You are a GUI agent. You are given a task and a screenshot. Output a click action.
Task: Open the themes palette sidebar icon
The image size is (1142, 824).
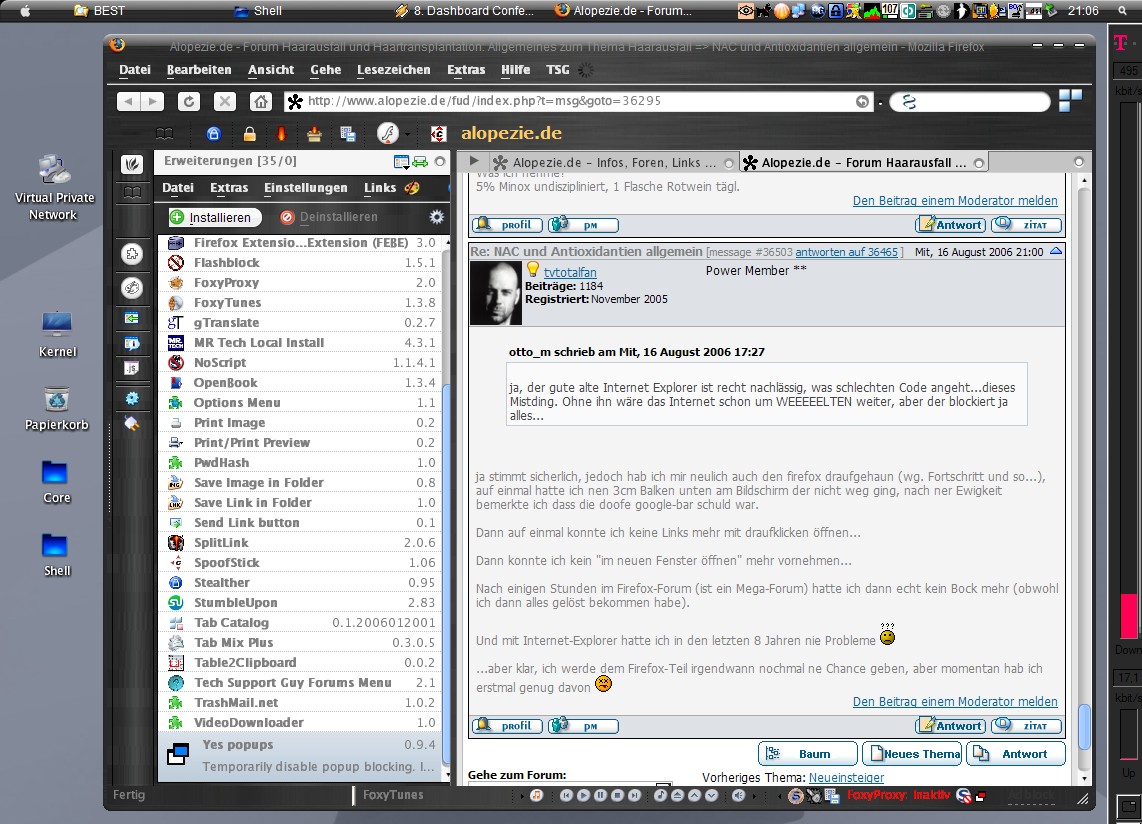[x=131, y=287]
